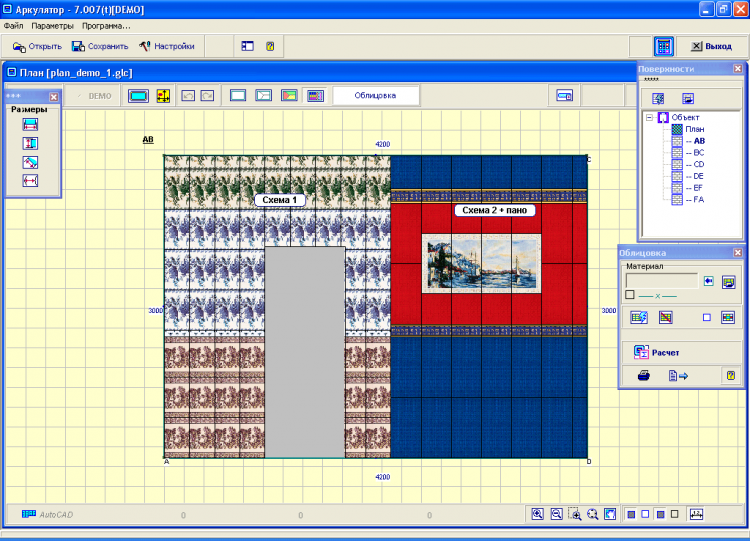Click the zoom in magnifier icon
750x541 pixels.
(537, 514)
